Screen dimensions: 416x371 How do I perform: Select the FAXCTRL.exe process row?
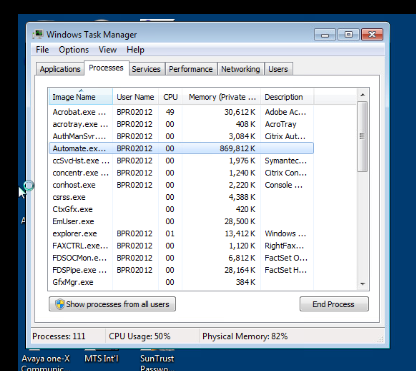181,246
